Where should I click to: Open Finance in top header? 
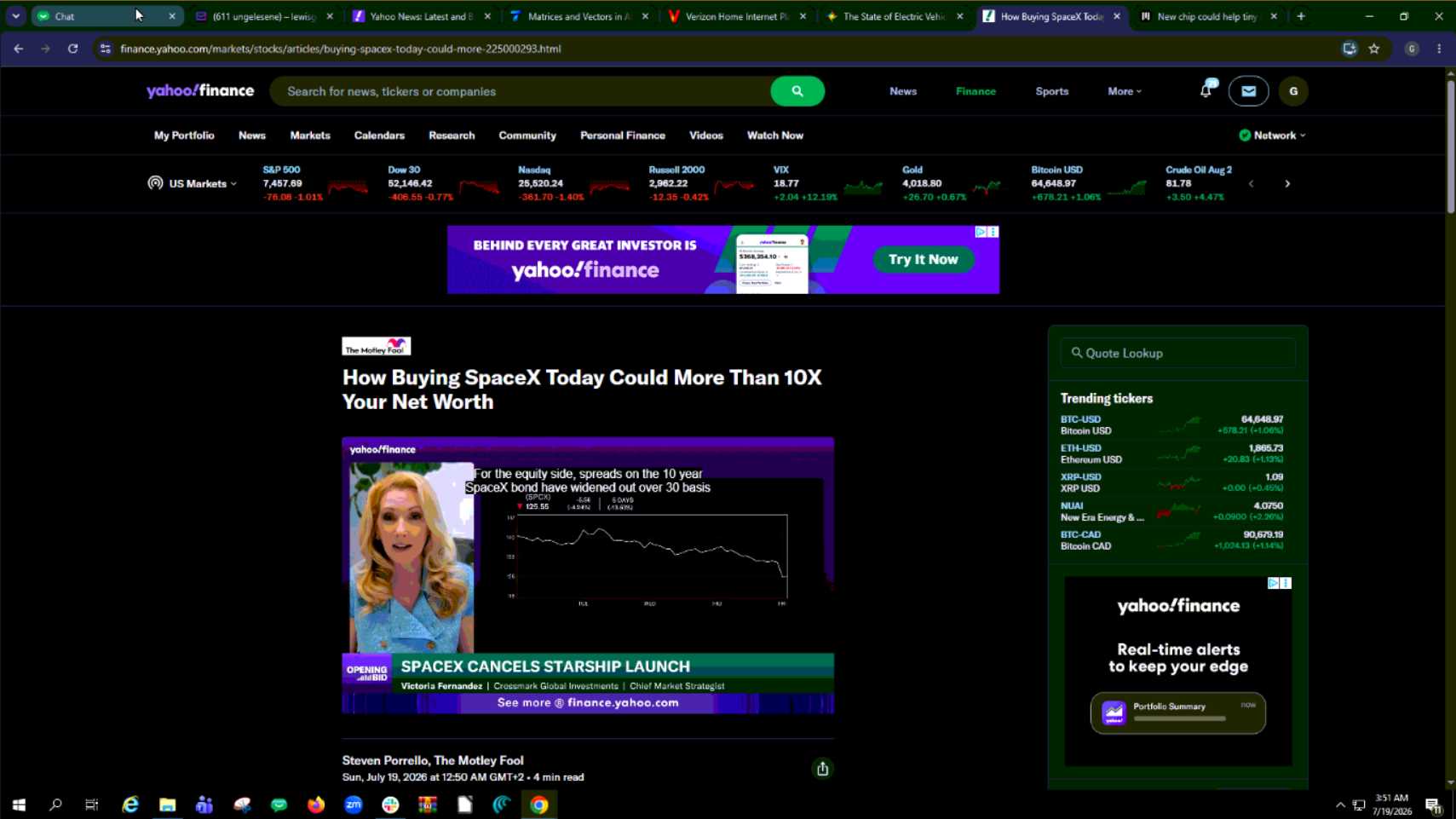(975, 91)
